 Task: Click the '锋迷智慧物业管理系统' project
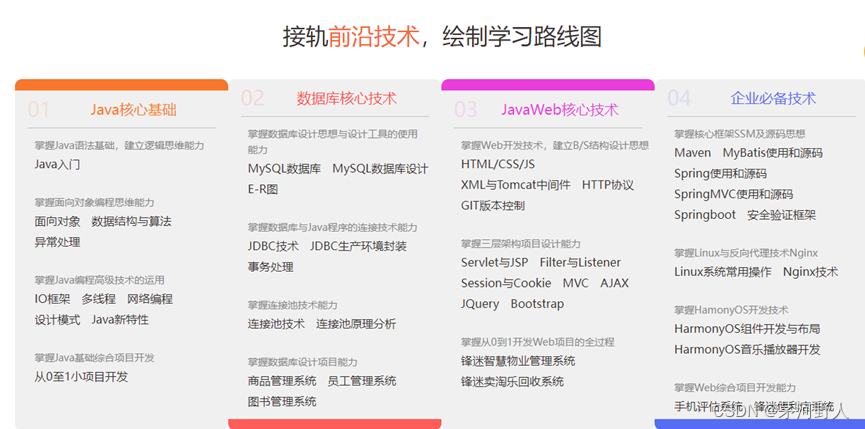click(x=518, y=361)
